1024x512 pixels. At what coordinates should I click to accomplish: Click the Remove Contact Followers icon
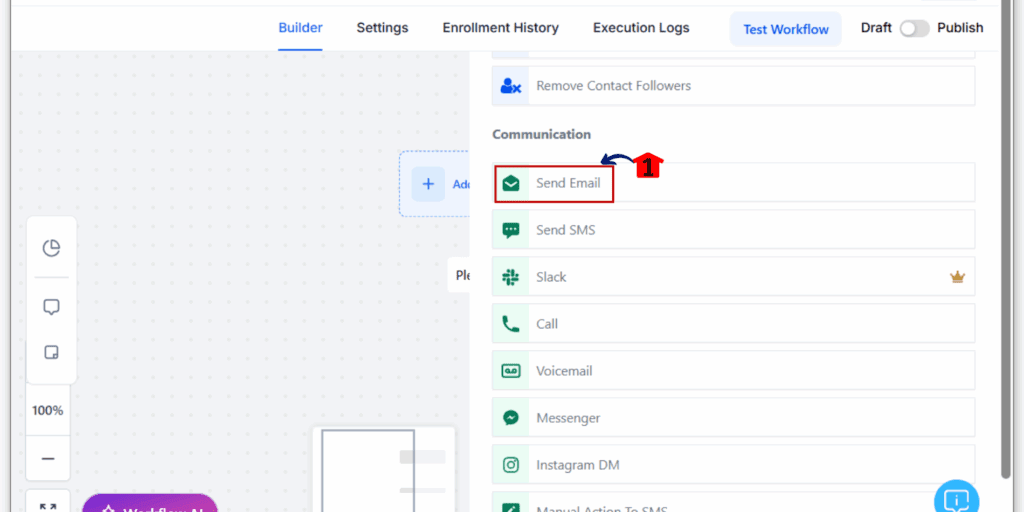tap(511, 86)
